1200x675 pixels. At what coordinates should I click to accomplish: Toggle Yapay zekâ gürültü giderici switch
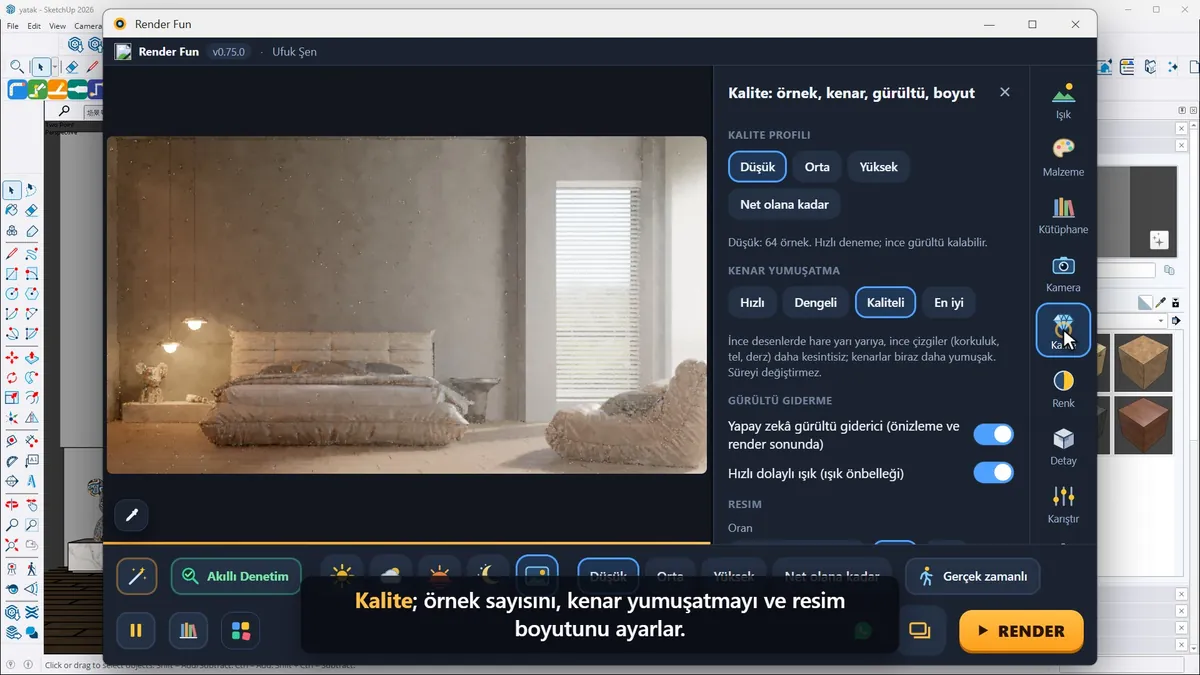coord(993,434)
